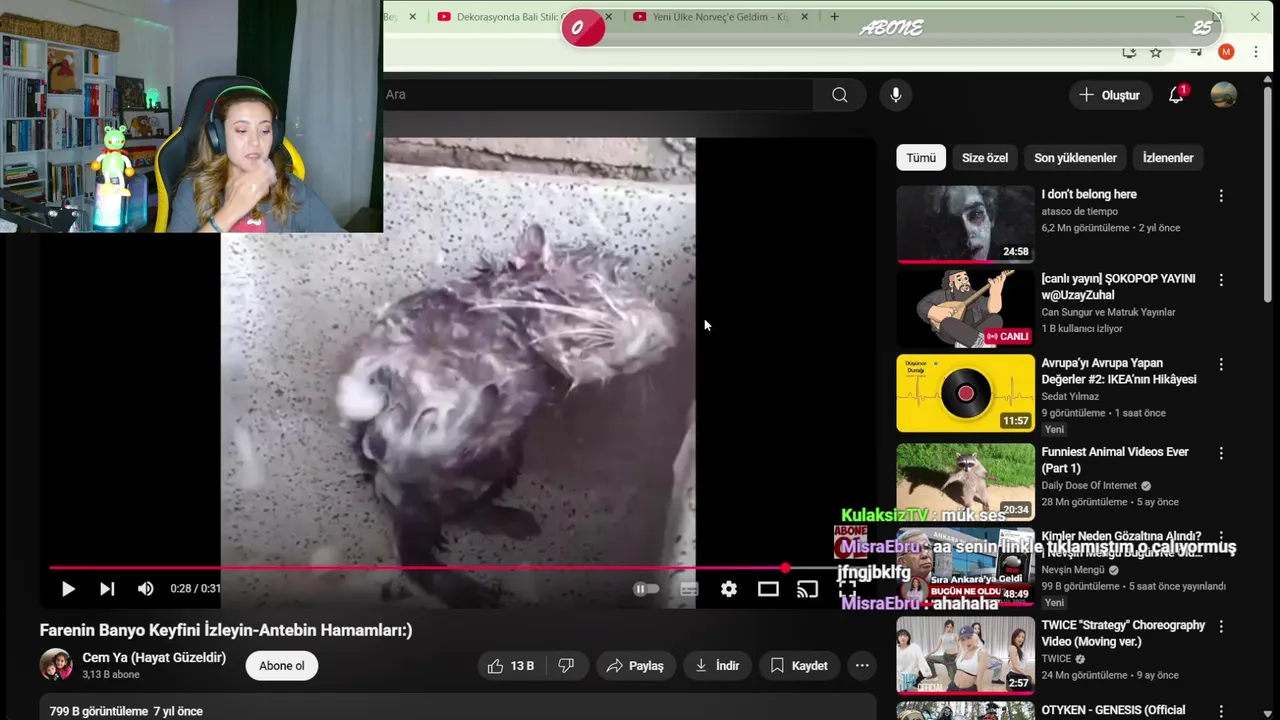Select the Son yüklenenler filter chip
The width and height of the screenshot is (1280, 720).
point(1075,158)
